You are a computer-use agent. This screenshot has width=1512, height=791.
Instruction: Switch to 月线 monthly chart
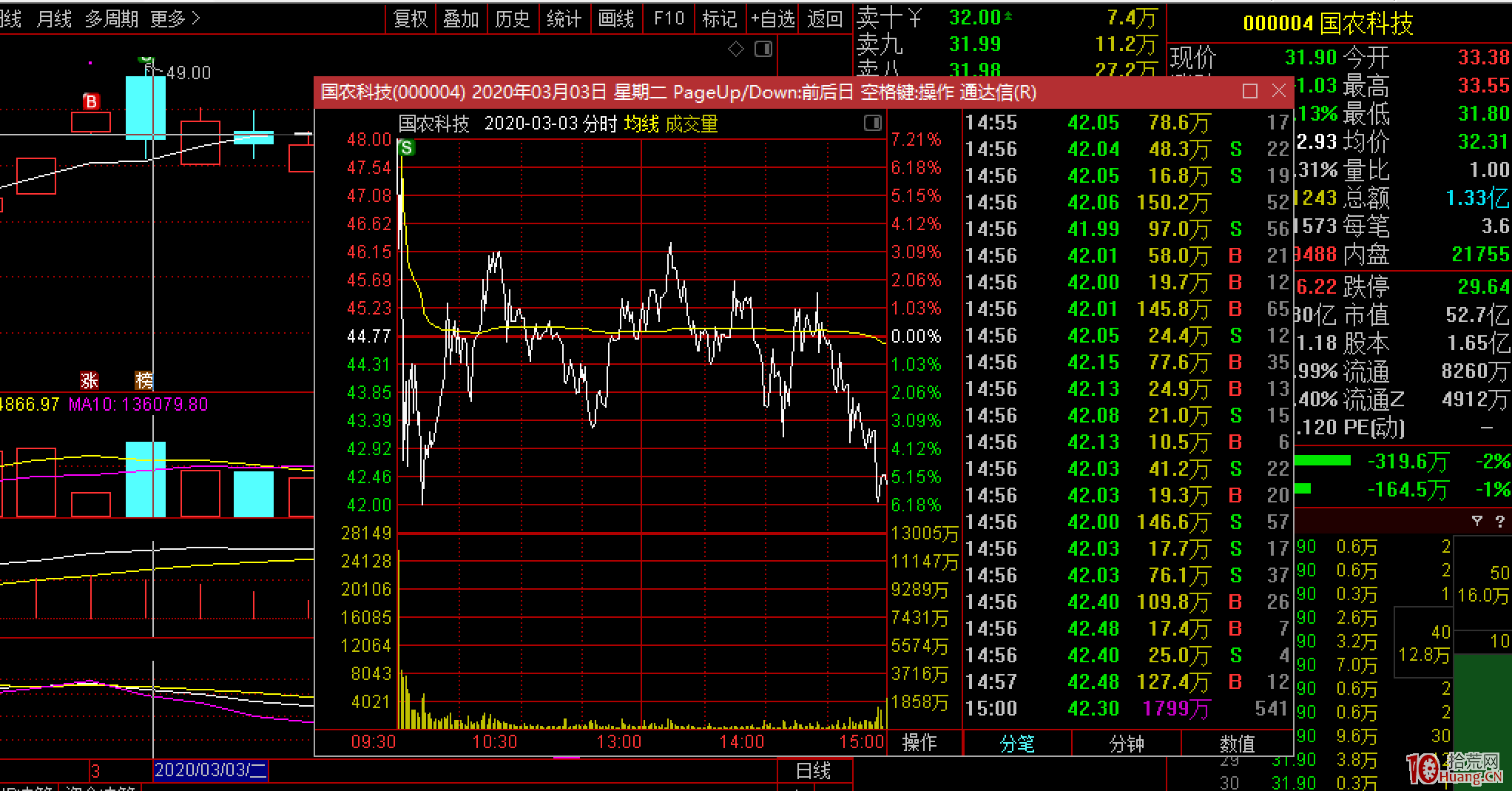pyautogui.click(x=54, y=18)
